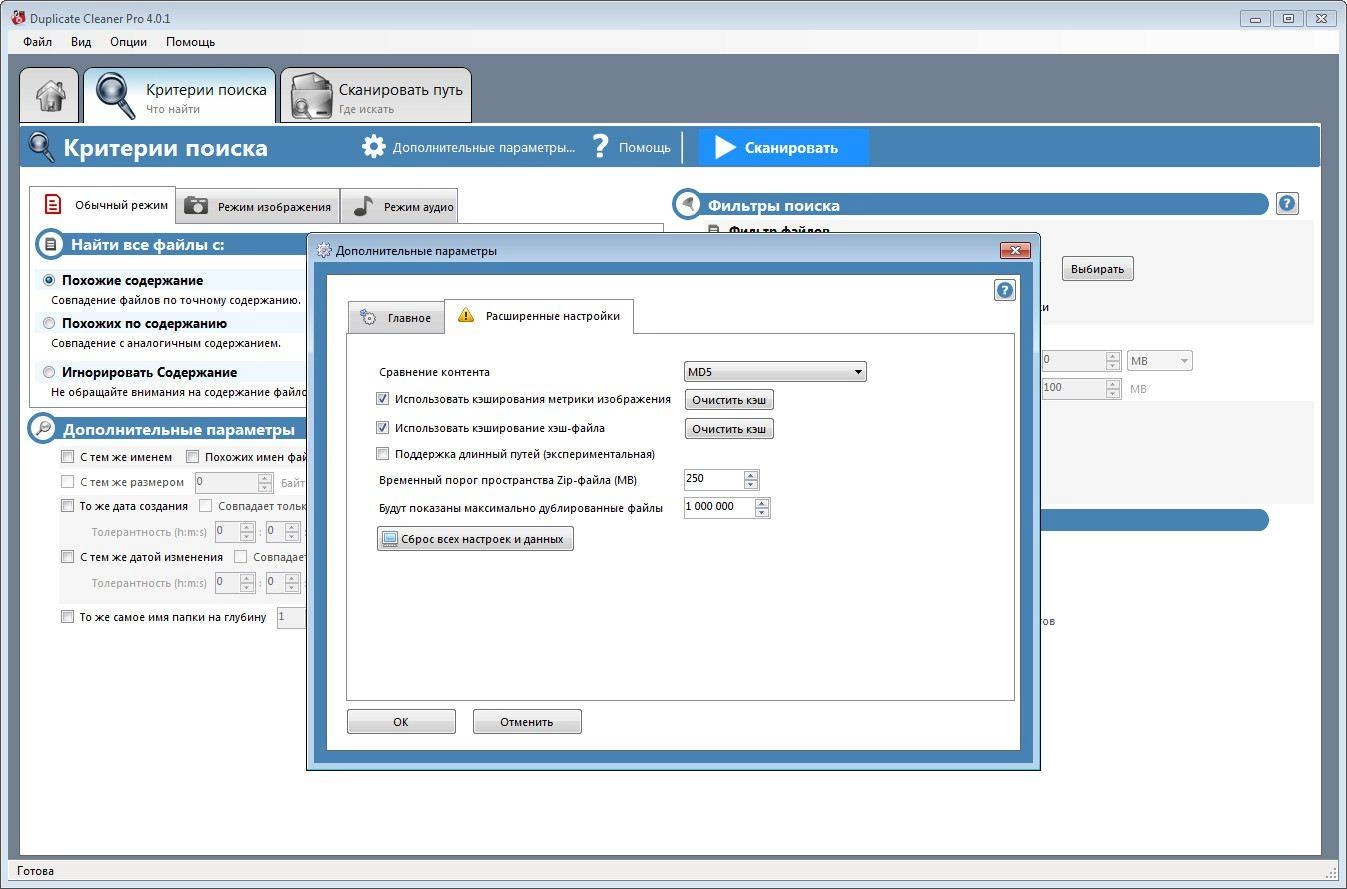Click max duplicates field 1 000 000
The image size is (1347, 889).
tap(719, 508)
